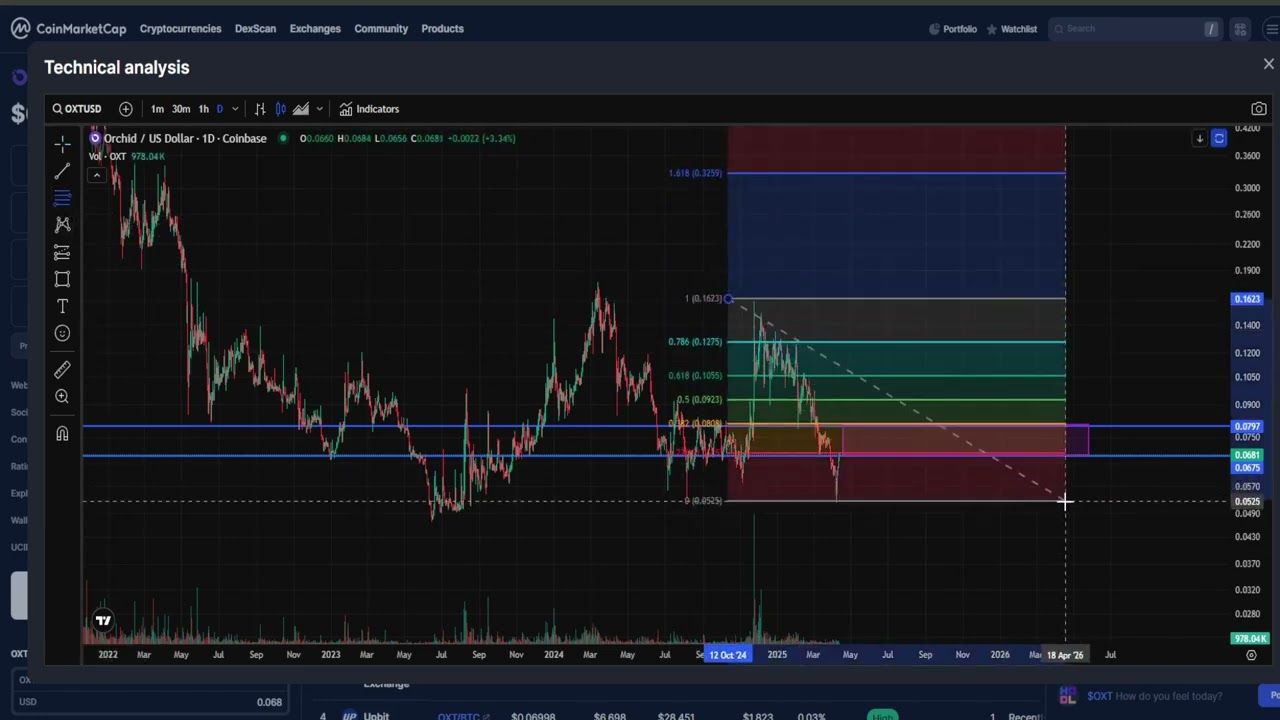This screenshot has width=1280, height=720.
Task: Open the Portfolio link
Action: [953, 29]
